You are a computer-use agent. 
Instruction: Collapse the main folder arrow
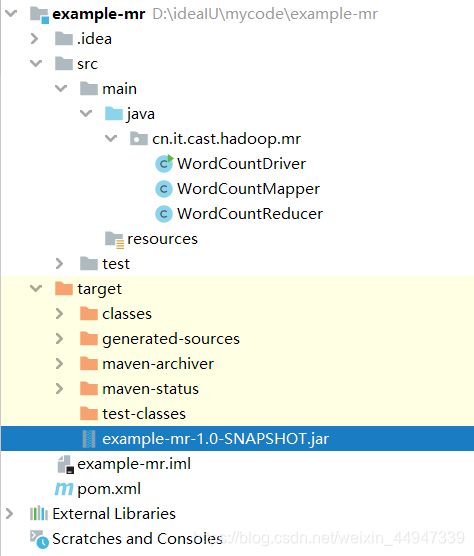[61, 89]
